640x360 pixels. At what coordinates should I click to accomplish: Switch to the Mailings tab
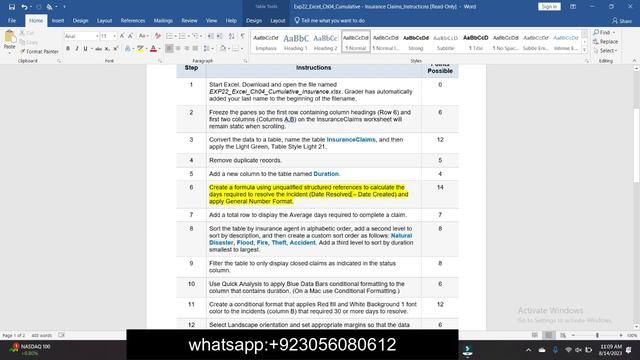[x=163, y=20]
